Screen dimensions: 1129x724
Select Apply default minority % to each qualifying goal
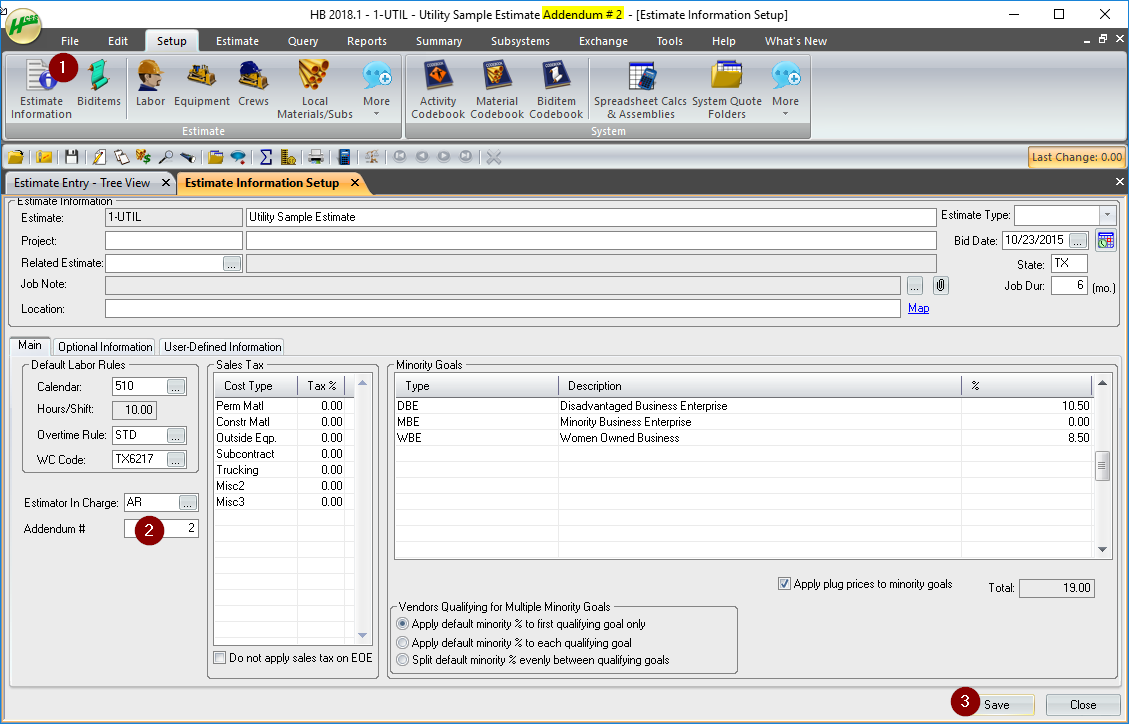403,643
